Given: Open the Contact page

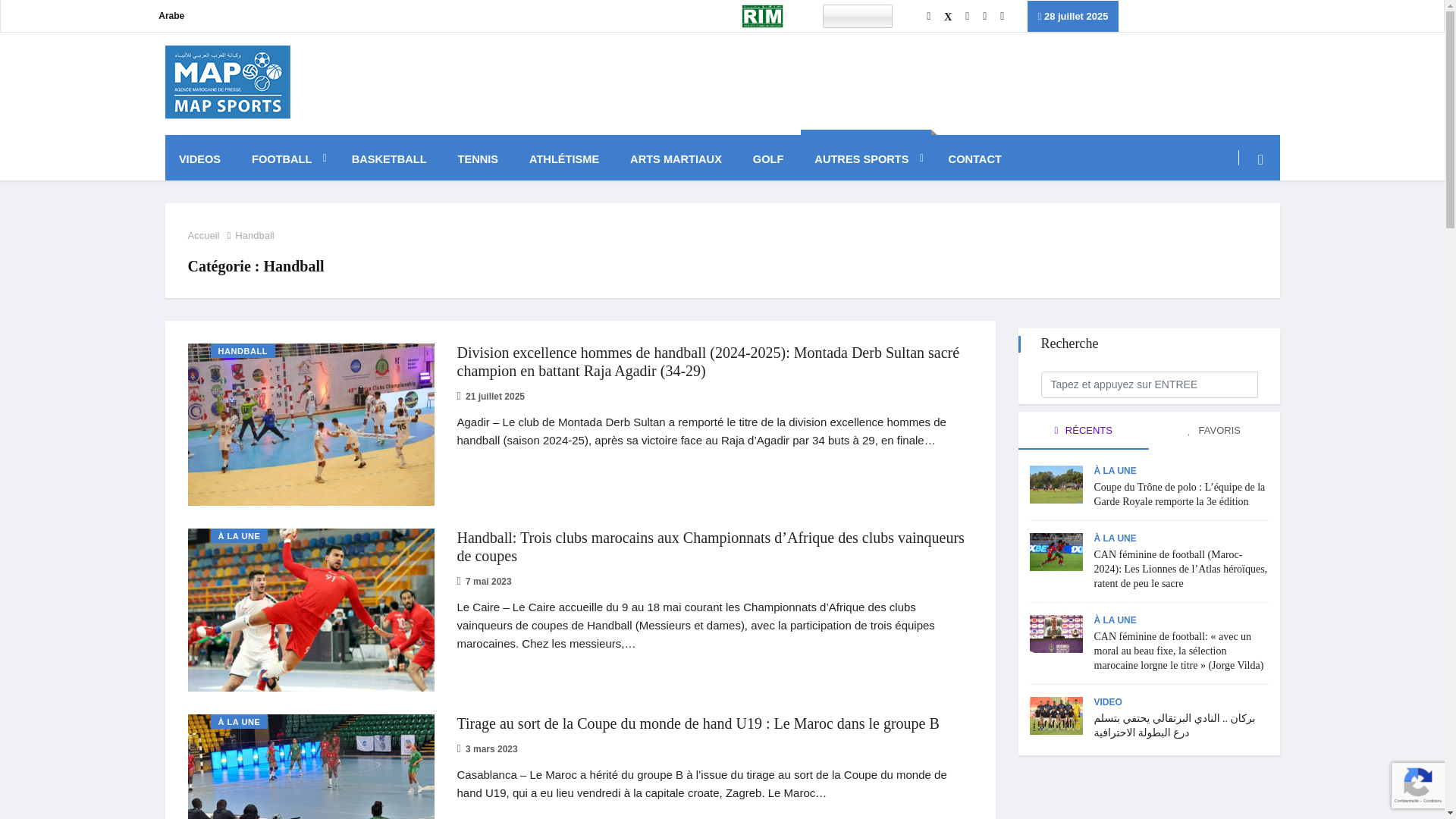Looking at the screenshot, I should point(974,159).
